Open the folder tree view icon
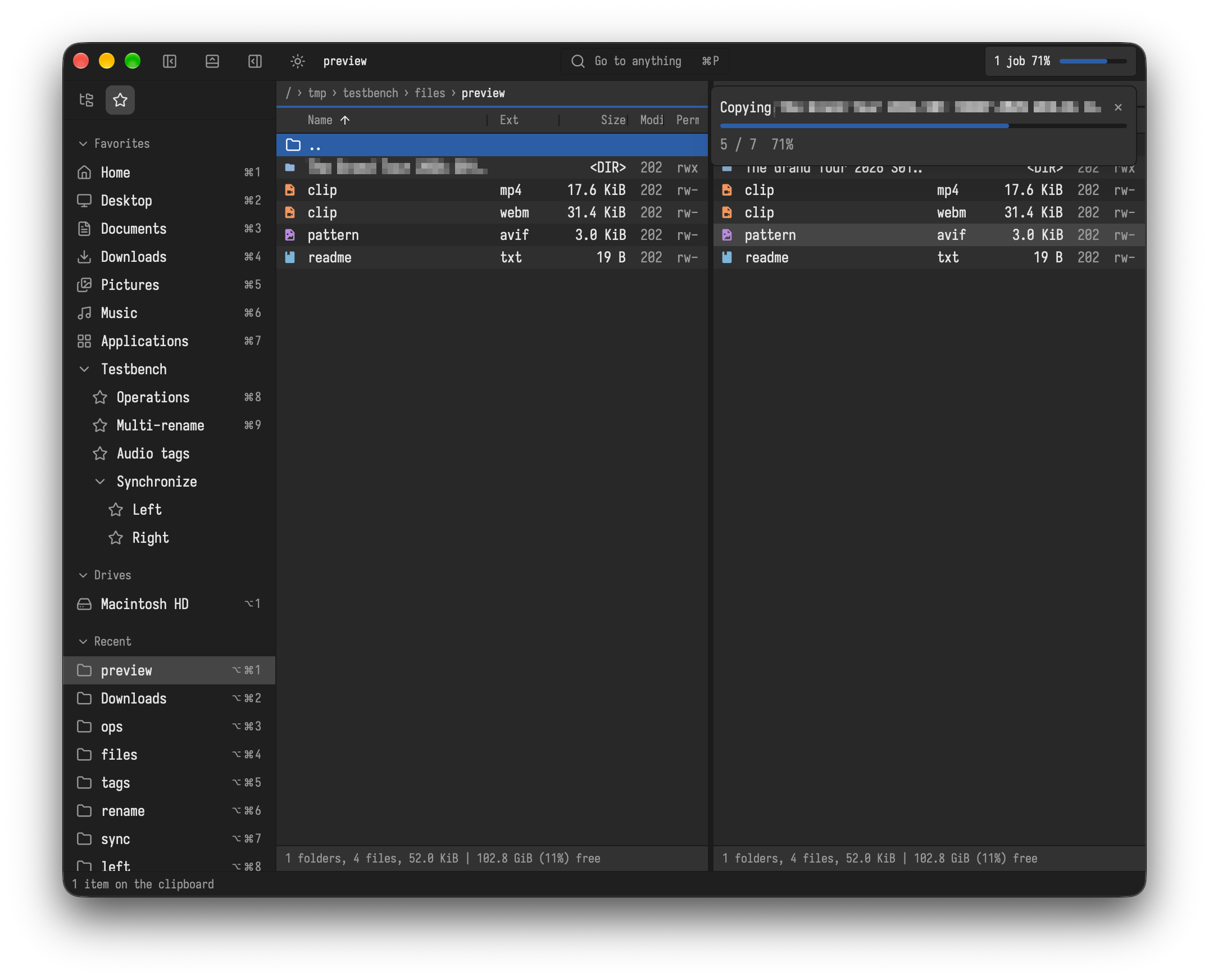The image size is (1209, 980). click(x=87, y=100)
